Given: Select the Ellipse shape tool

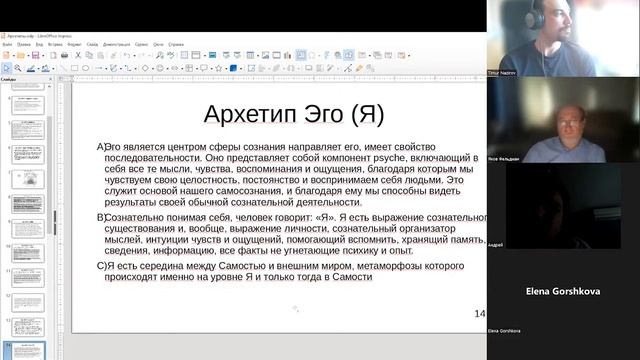Looking at the screenshot, I should (x=86, y=68).
